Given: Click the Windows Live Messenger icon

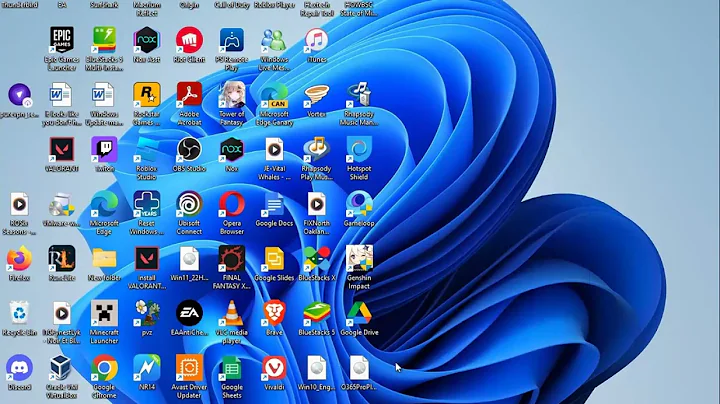Looking at the screenshot, I should [274, 40].
